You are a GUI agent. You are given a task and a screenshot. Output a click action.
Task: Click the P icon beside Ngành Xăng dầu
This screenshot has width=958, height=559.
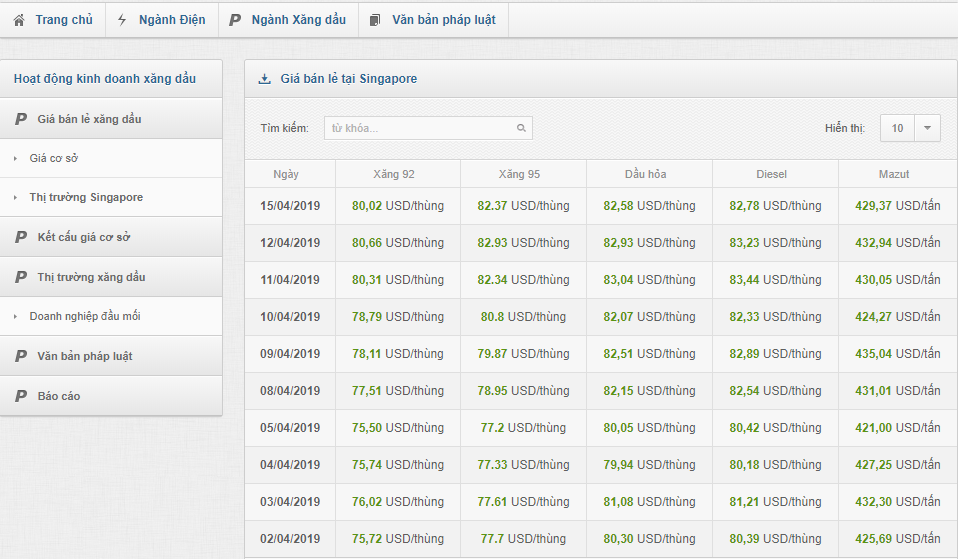(x=235, y=20)
